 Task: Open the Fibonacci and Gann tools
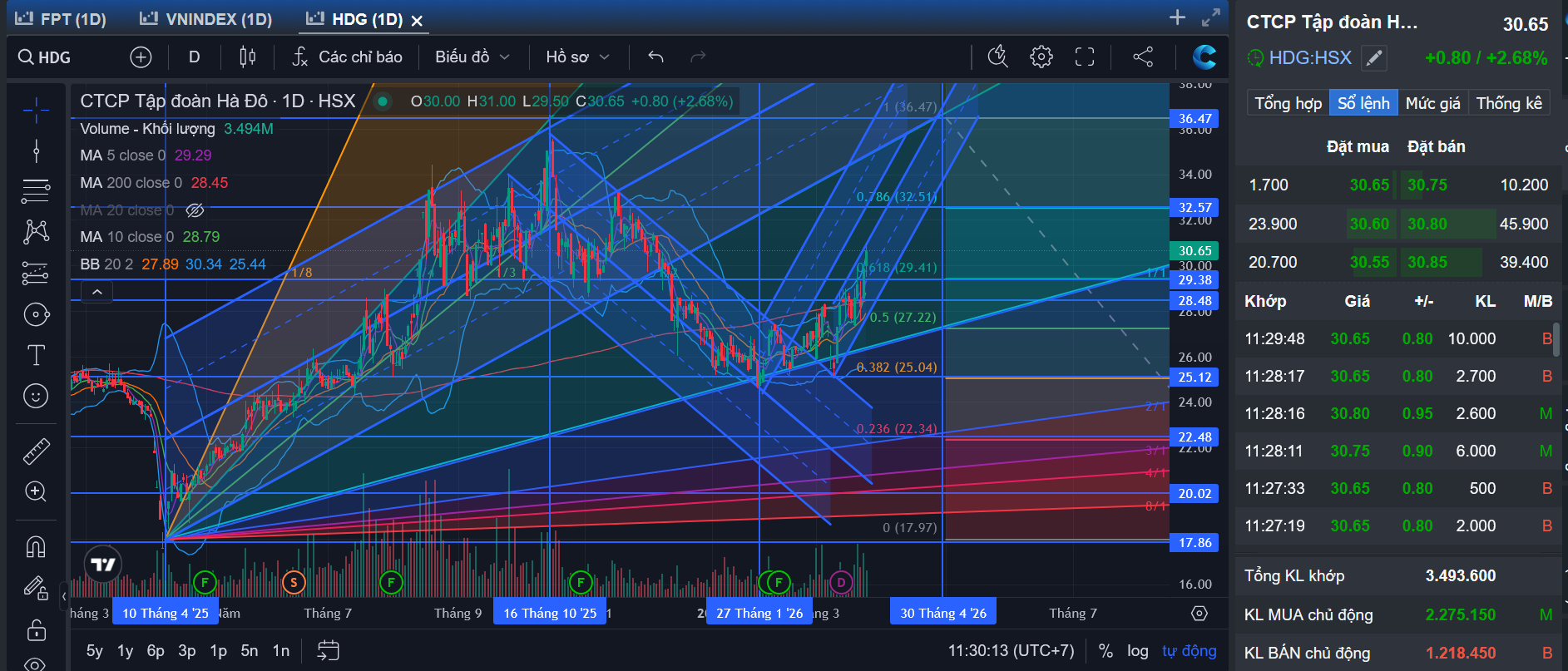click(36, 191)
